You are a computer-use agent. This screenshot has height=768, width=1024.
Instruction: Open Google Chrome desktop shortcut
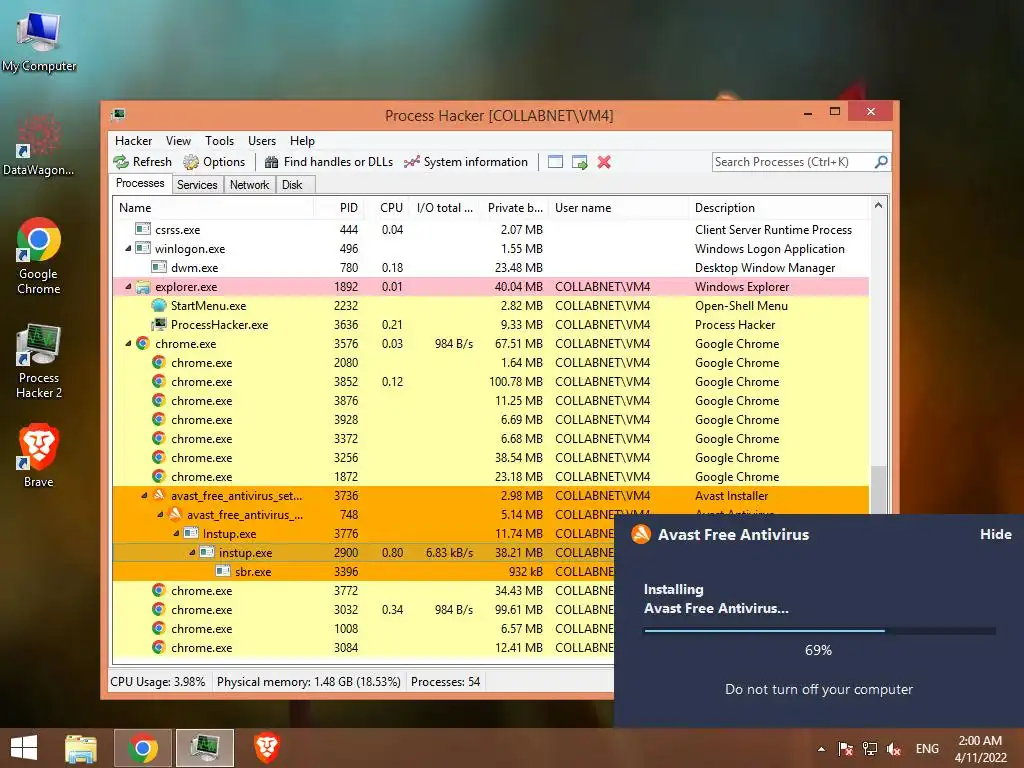pos(39,255)
